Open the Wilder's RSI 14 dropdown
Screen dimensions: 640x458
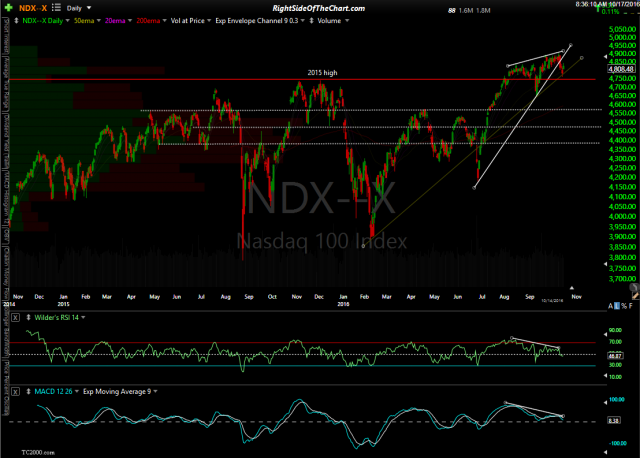coord(60,317)
